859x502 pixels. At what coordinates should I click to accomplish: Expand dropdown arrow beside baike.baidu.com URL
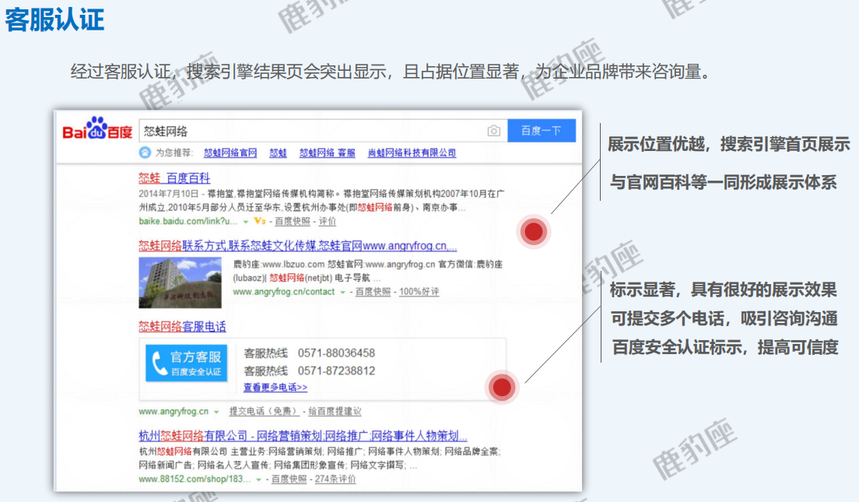coord(245,221)
